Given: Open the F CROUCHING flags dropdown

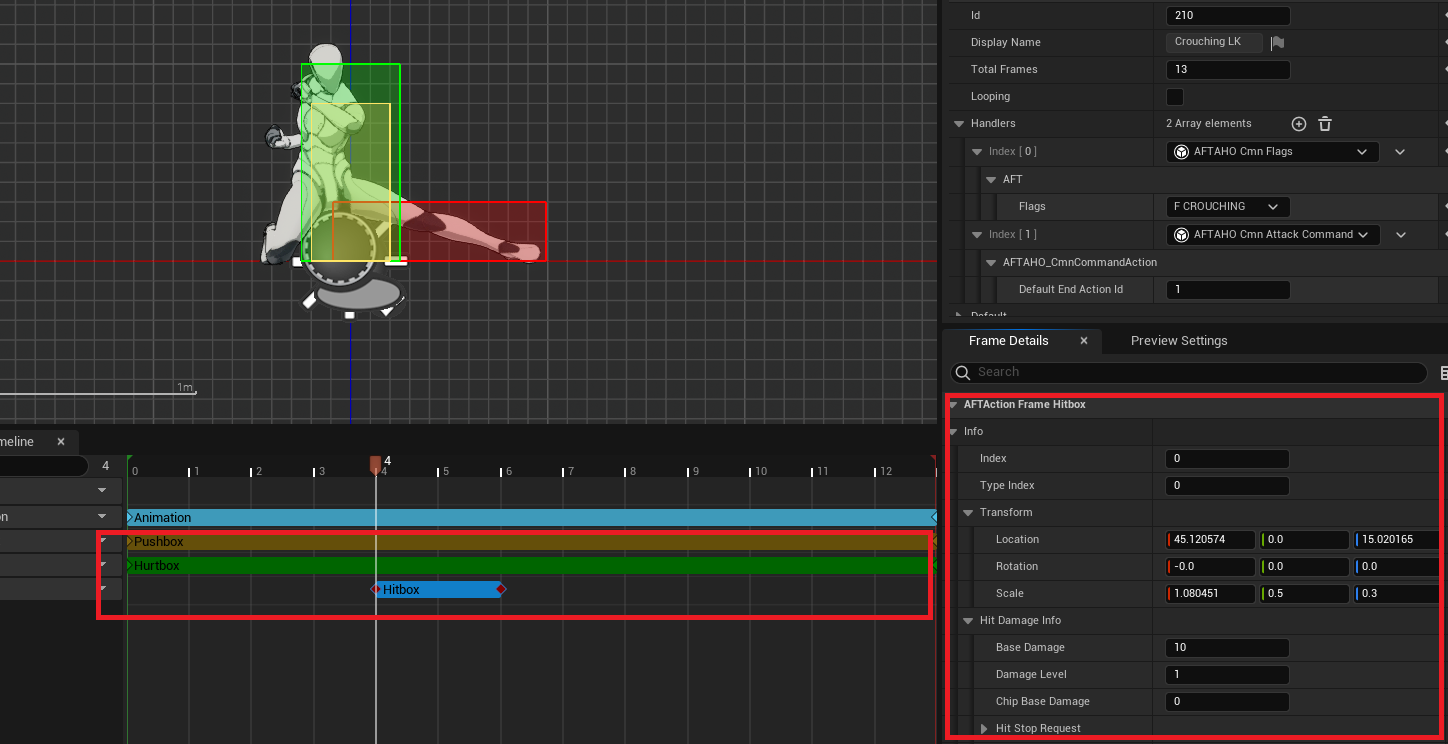Looking at the screenshot, I should point(1226,206).
